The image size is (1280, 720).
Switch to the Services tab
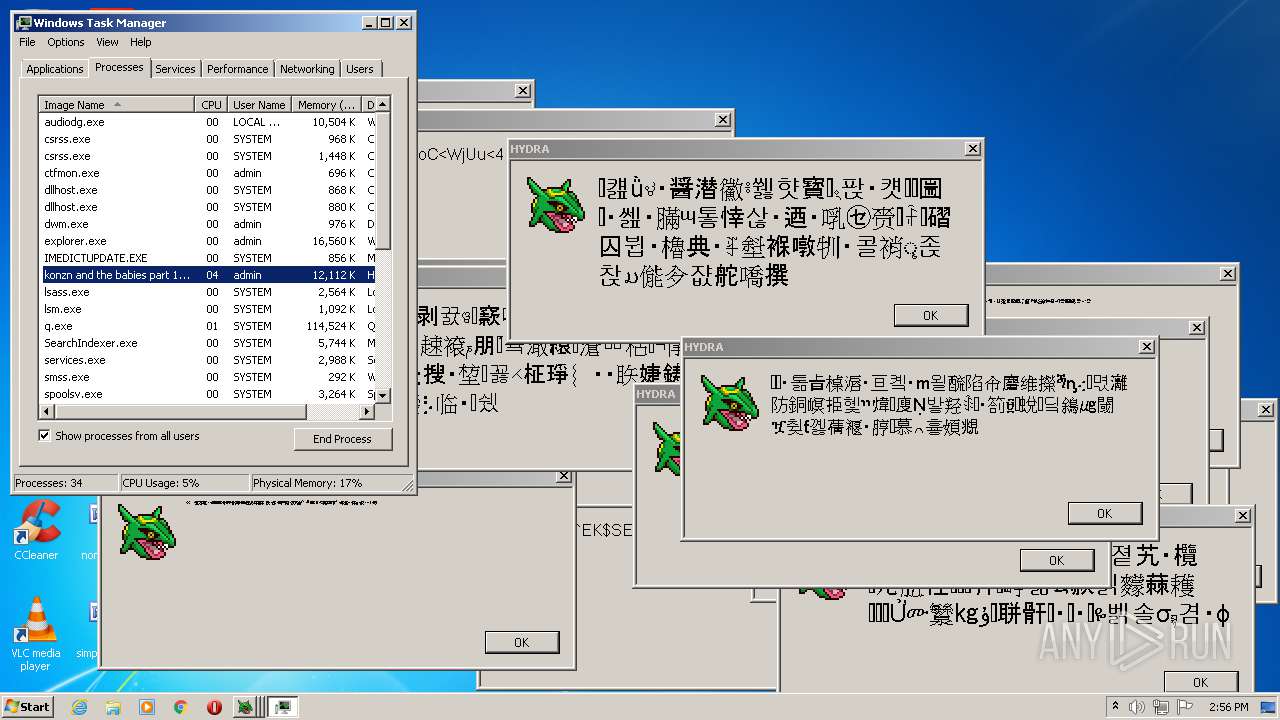pyautogui.click(x=175, y=69)
